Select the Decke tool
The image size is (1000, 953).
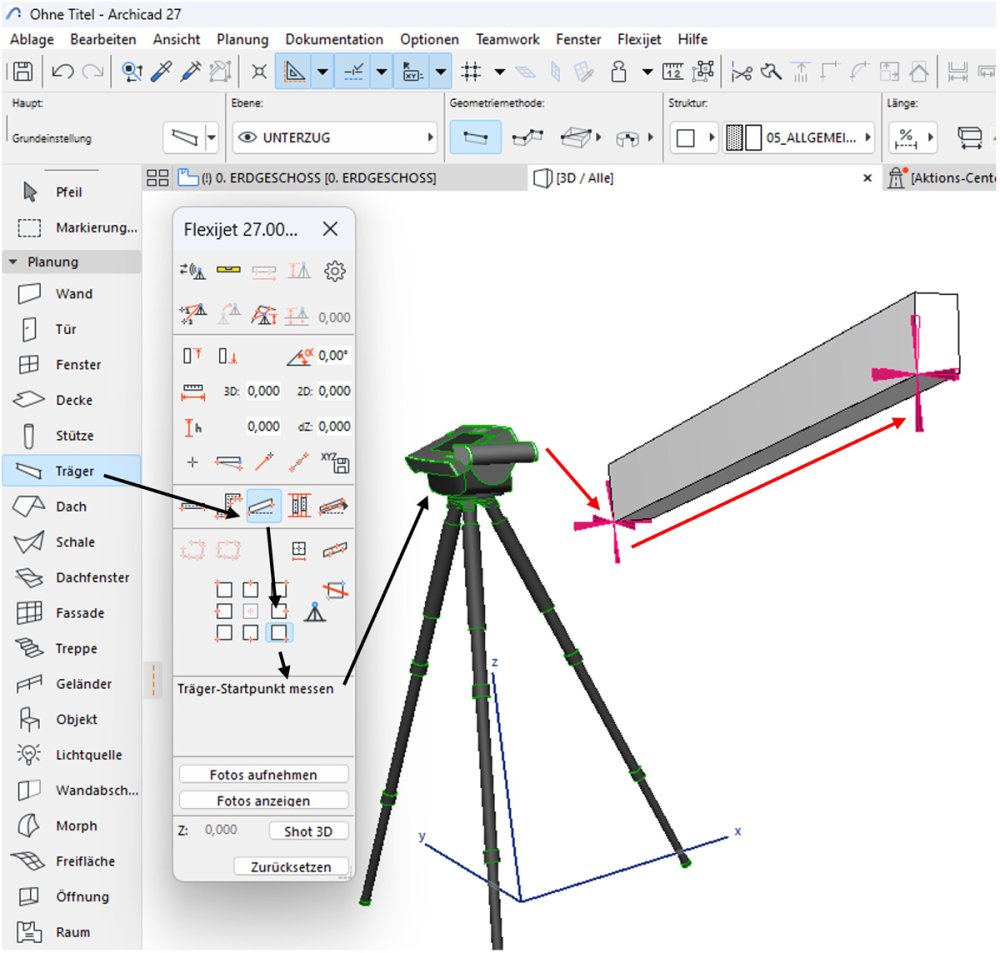pos(71,401)
